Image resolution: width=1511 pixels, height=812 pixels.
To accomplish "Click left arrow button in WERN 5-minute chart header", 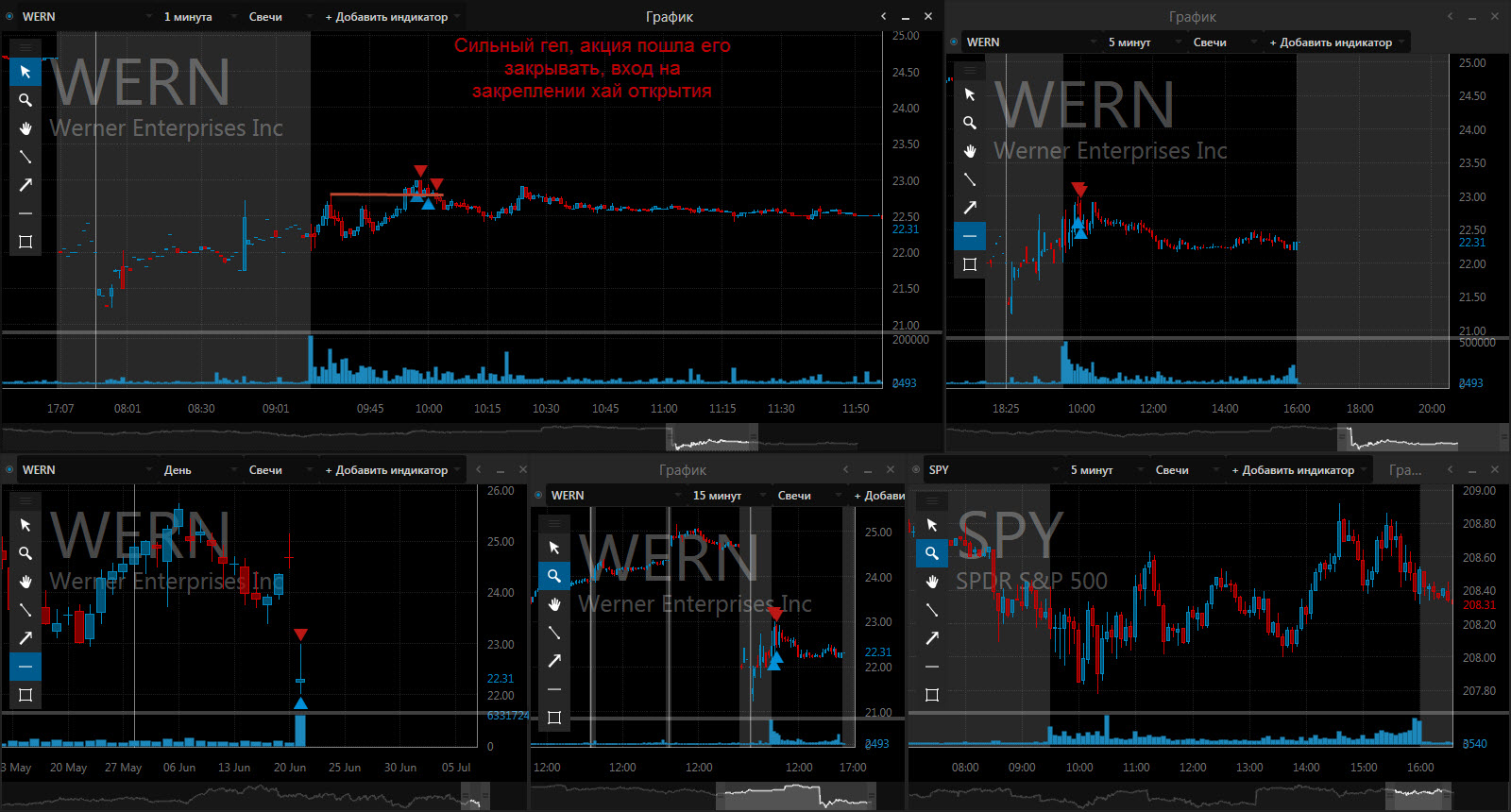I will tap(1451, 17).
